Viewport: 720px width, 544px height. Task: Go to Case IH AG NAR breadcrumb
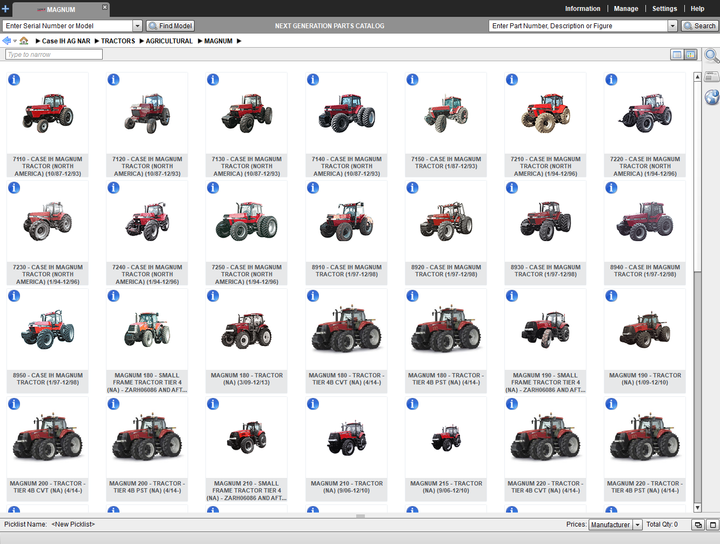coord(66,41)
